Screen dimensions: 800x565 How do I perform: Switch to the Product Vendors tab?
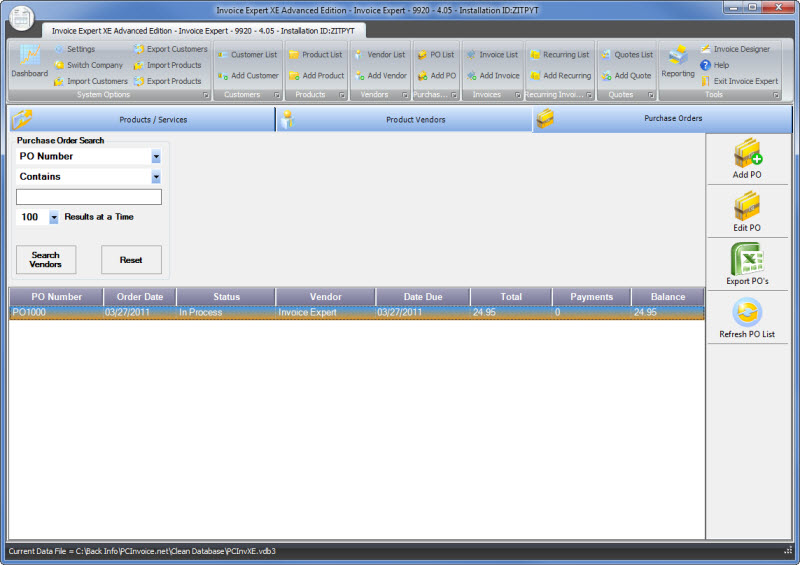[x=405, y=119]
